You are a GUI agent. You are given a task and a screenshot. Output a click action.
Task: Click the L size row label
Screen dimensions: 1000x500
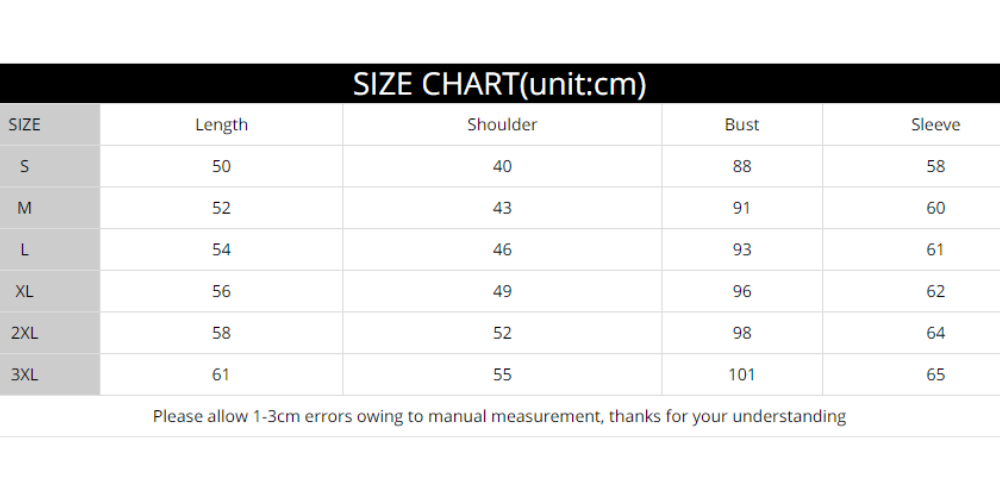25,250
